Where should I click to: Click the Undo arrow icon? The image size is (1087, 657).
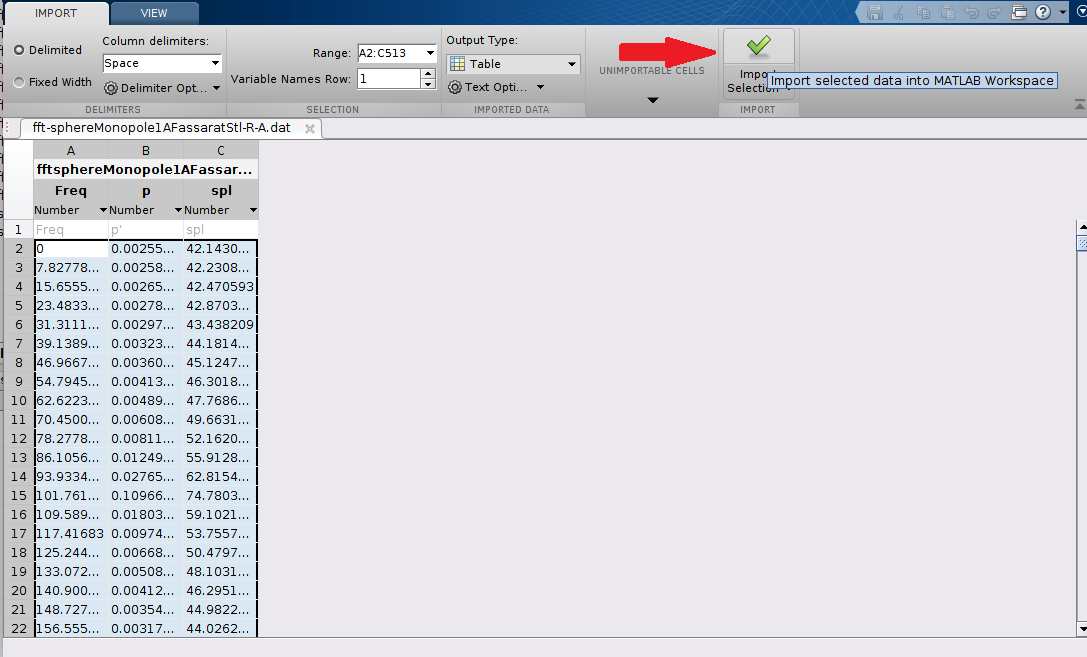tap(971, 12)
